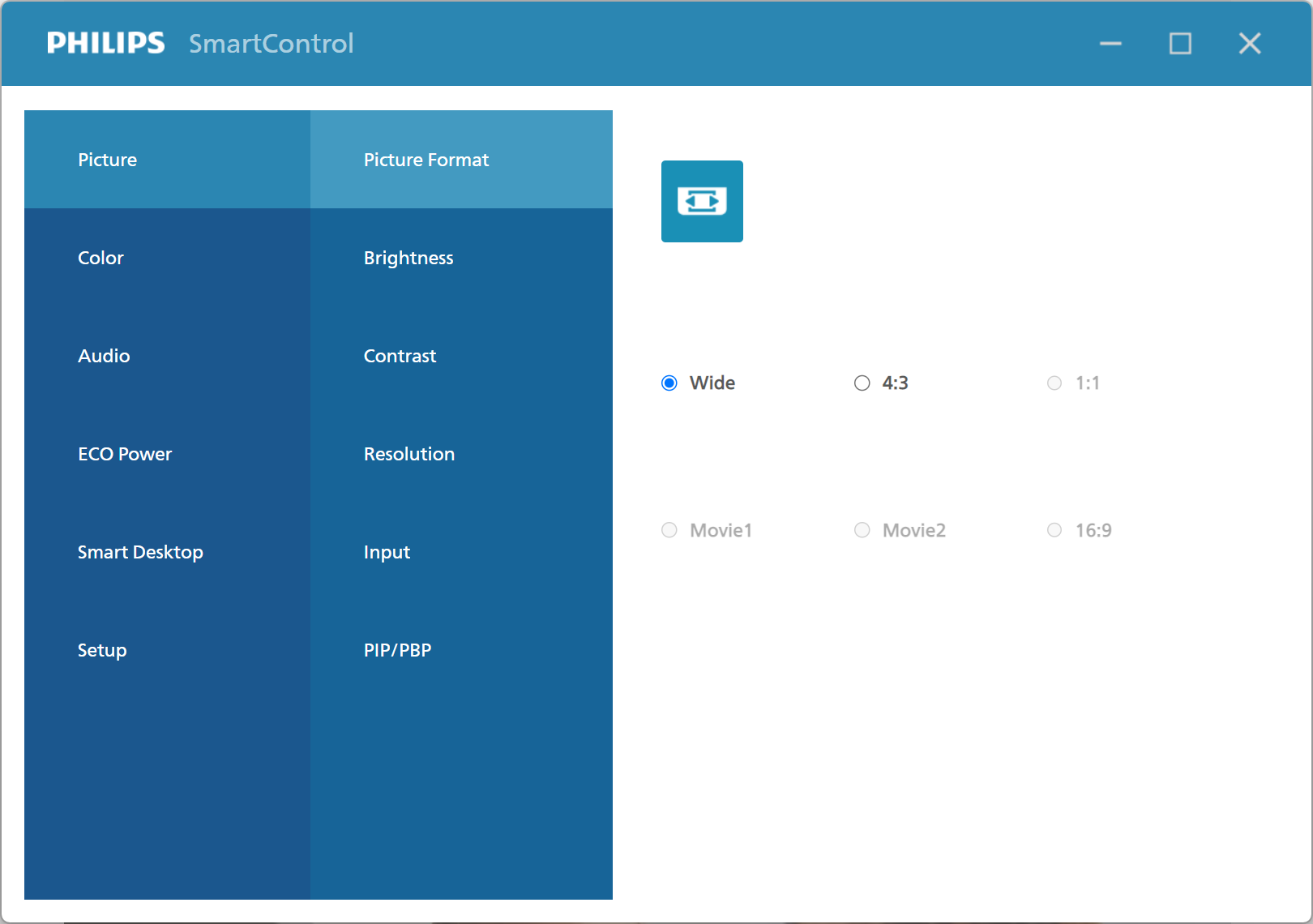Viewport: 1313px width, 924px height.
Task: Go to the Audio category
Action: [x=167, y=356]
